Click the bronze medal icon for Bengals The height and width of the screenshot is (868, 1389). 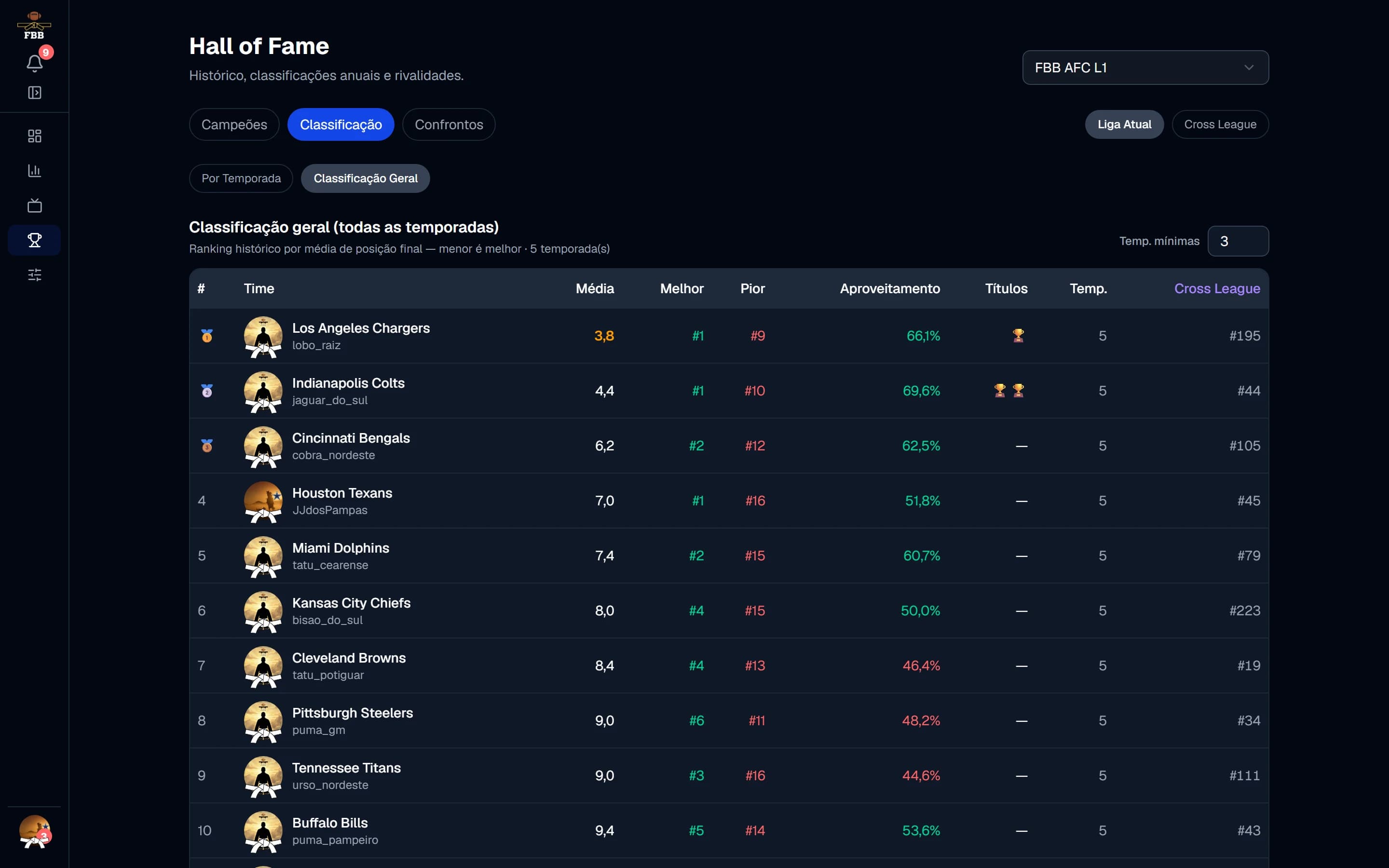207,446
